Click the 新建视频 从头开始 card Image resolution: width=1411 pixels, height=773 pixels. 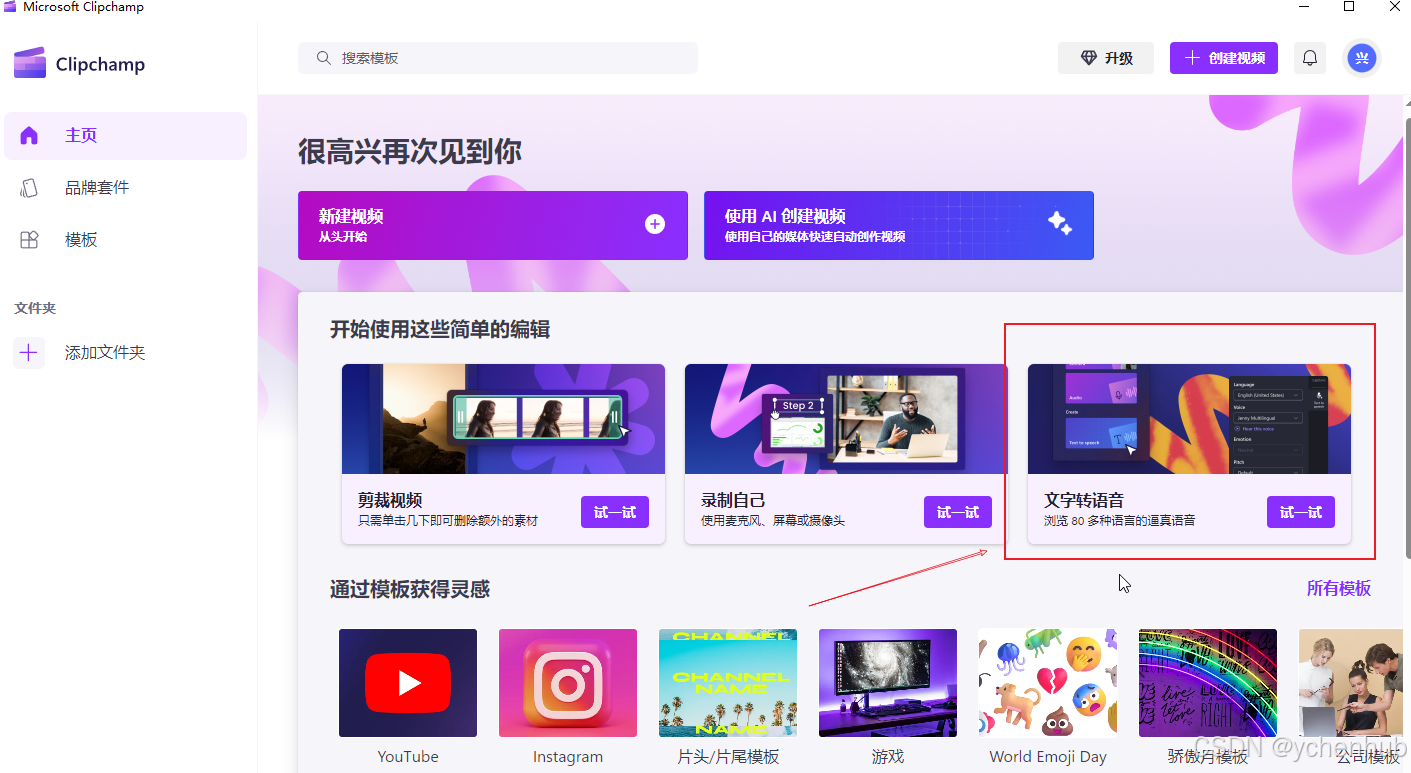(x=493, y=225)
